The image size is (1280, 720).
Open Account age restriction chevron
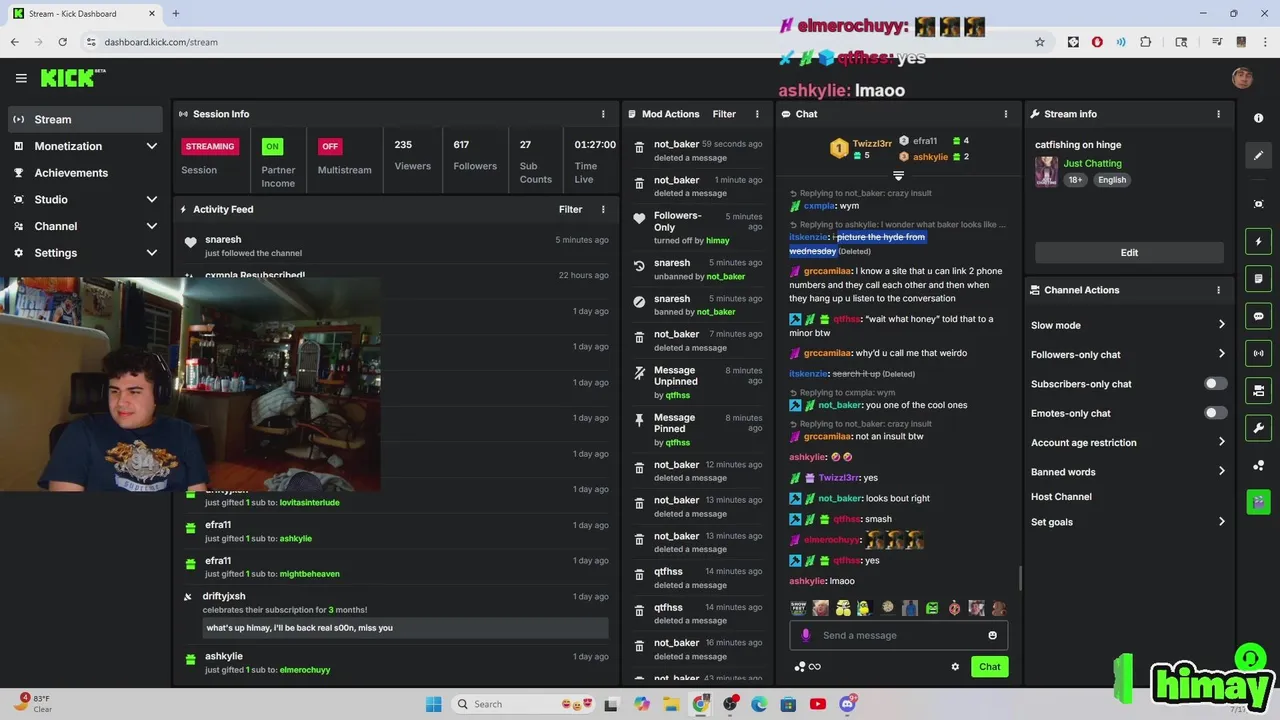1221,442
